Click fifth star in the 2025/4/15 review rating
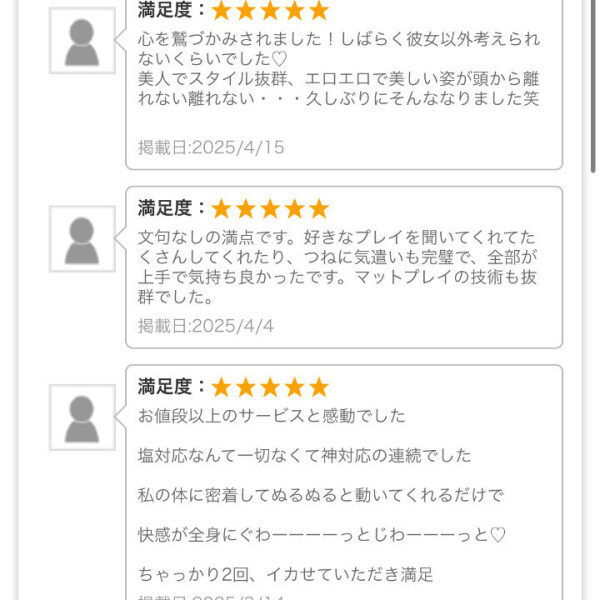 click(x=319, y=11)
